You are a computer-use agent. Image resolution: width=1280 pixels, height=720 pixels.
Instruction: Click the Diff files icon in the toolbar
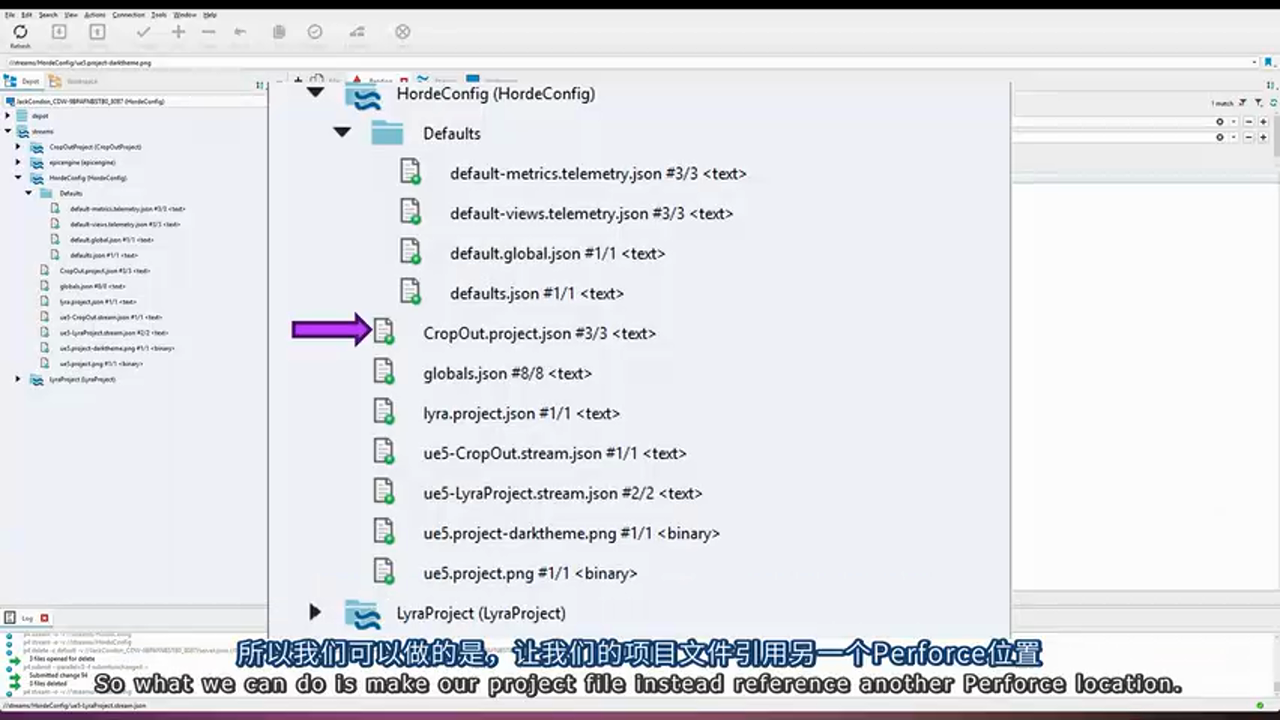pos(279,31)
